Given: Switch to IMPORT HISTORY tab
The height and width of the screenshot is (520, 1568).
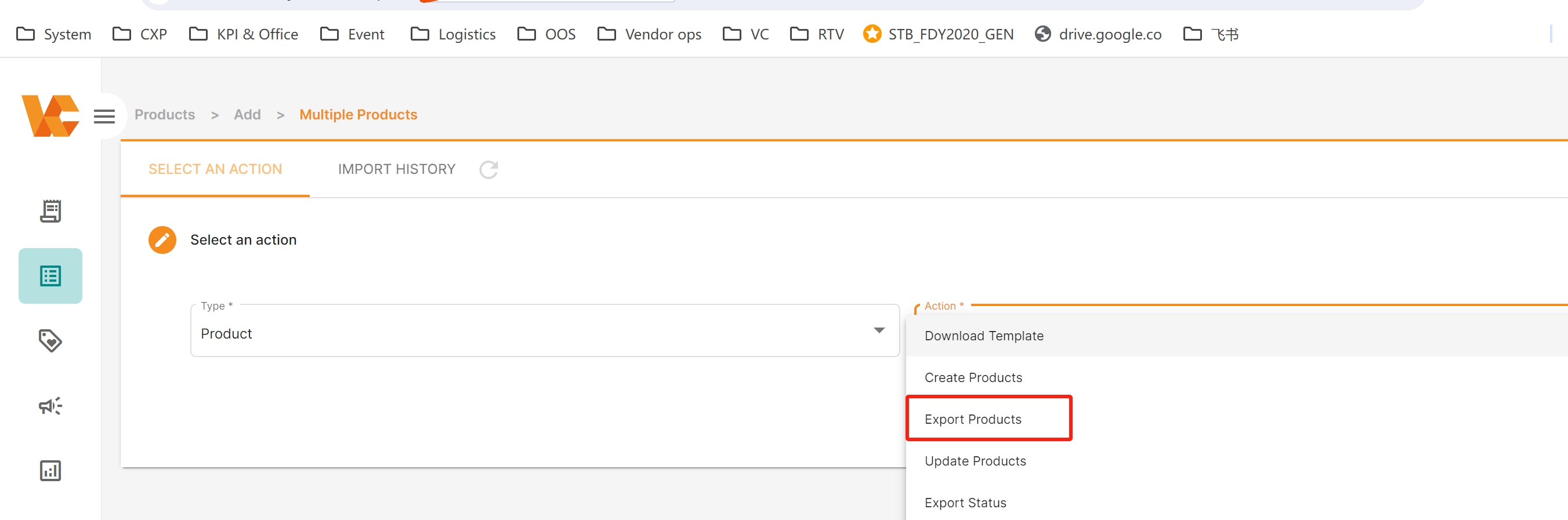Looking at the screenshot, I should [396, 169].
